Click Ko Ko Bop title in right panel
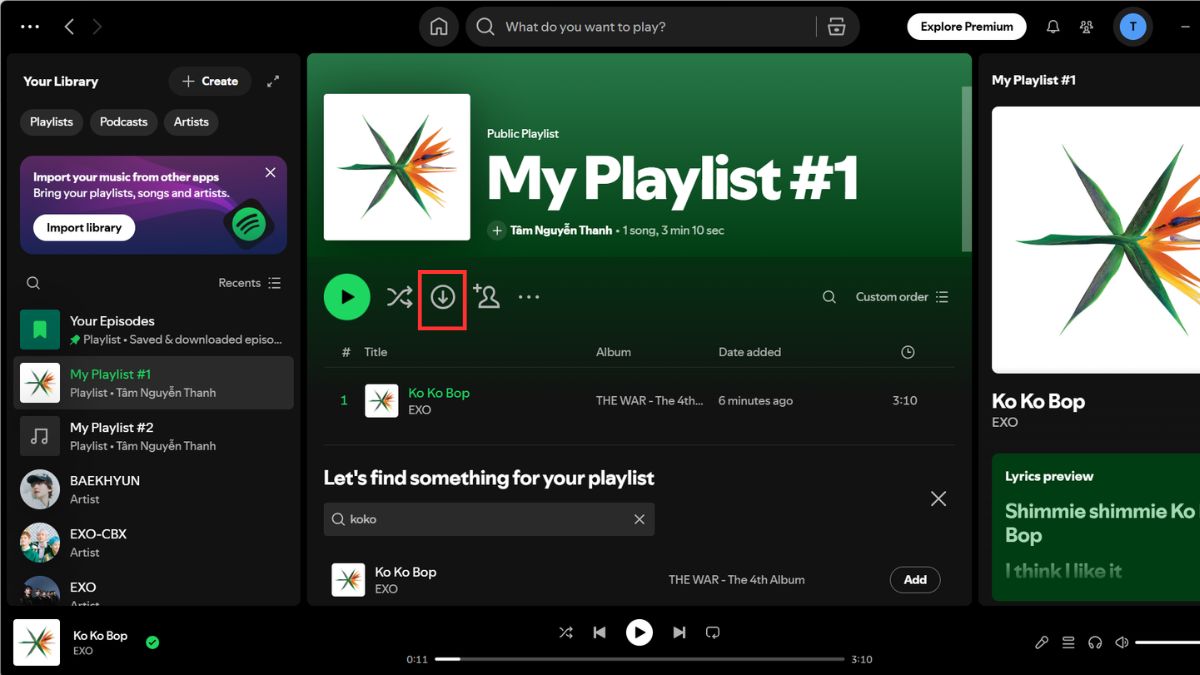 pos(1038,402)
